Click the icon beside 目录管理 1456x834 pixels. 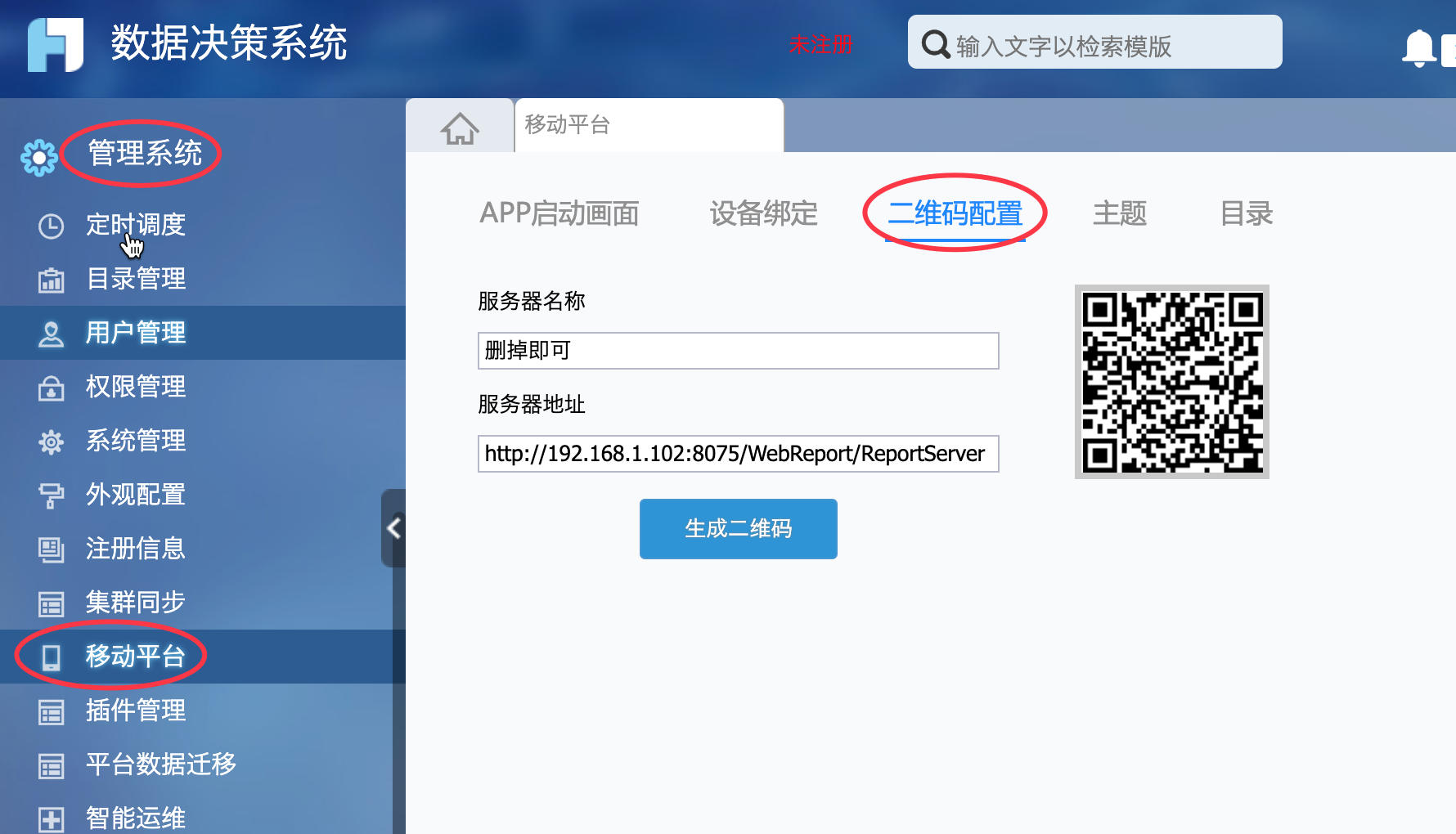pyautogui.click(x=51, y=280)
